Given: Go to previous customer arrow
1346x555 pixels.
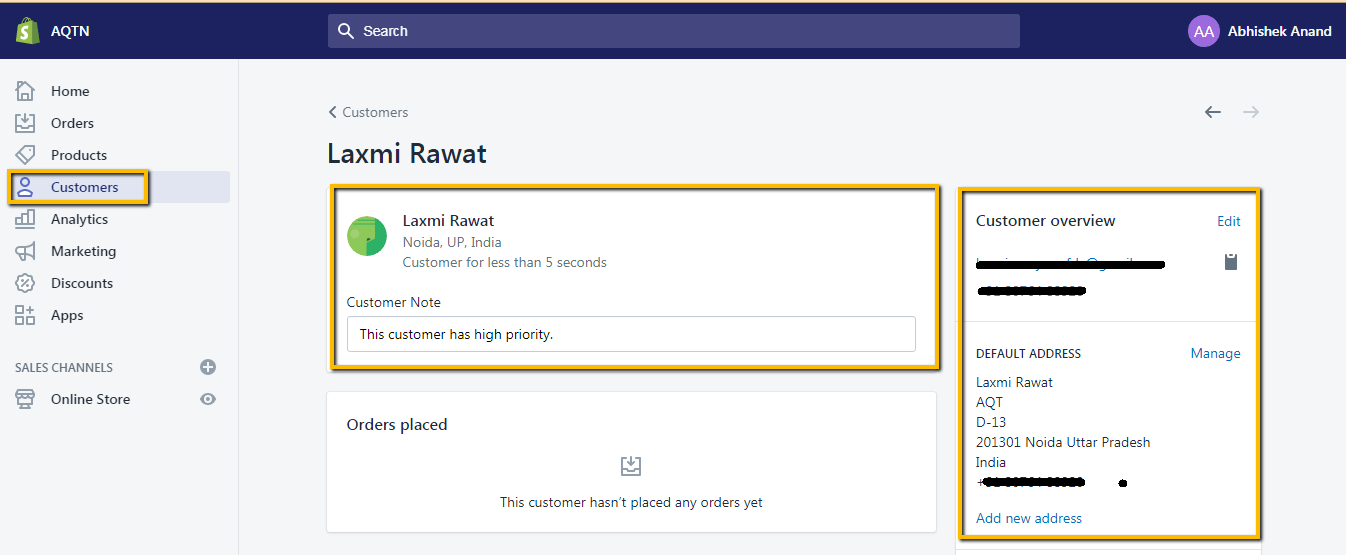Looking at the screenshot, I should click(x=1213, y=112).
